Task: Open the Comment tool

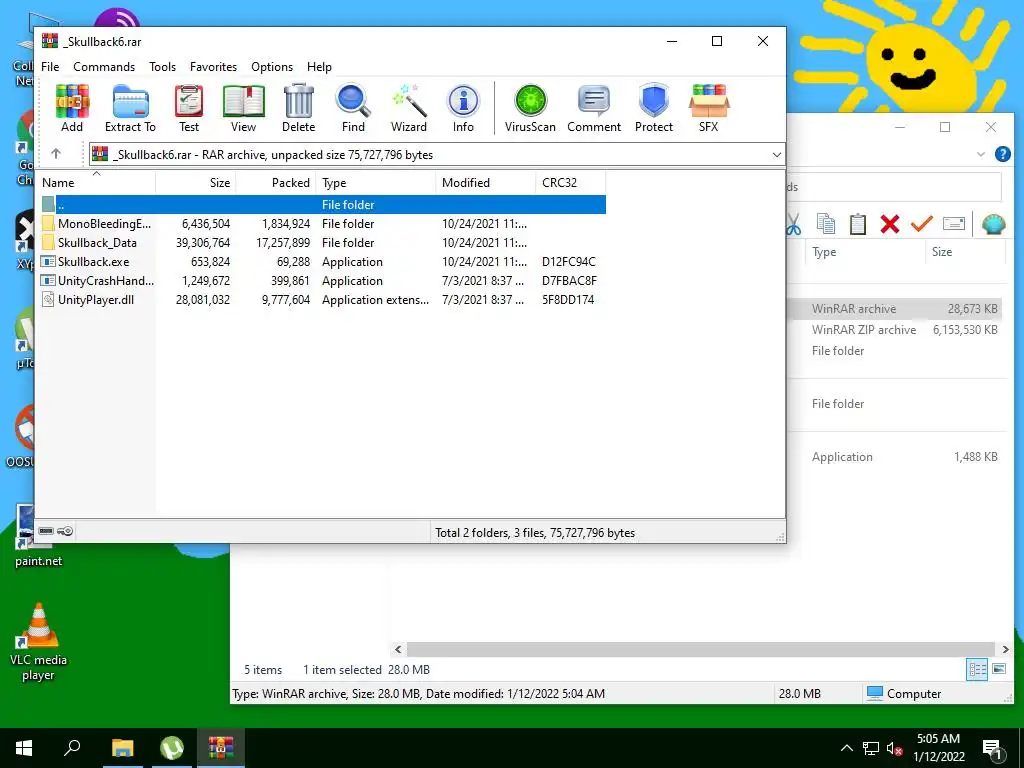Action: [594, 108]
